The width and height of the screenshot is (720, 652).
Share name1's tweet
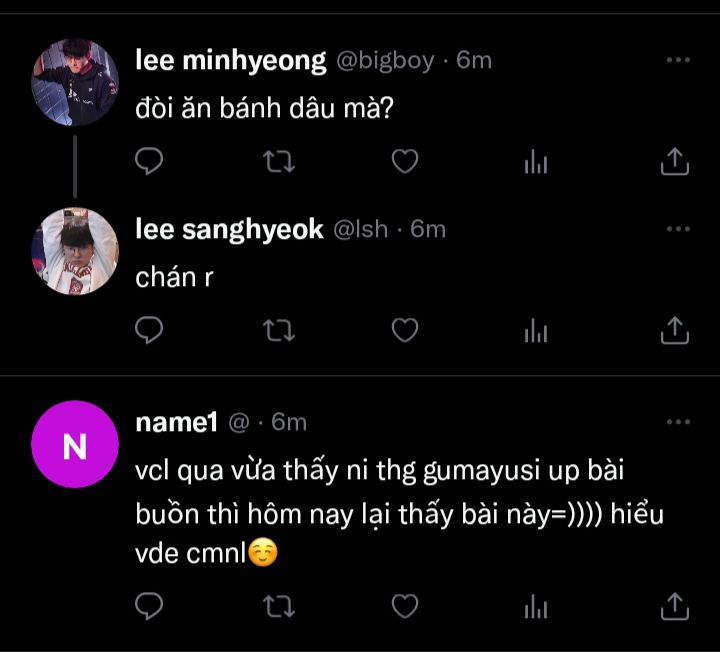click(x=675, y=605)
